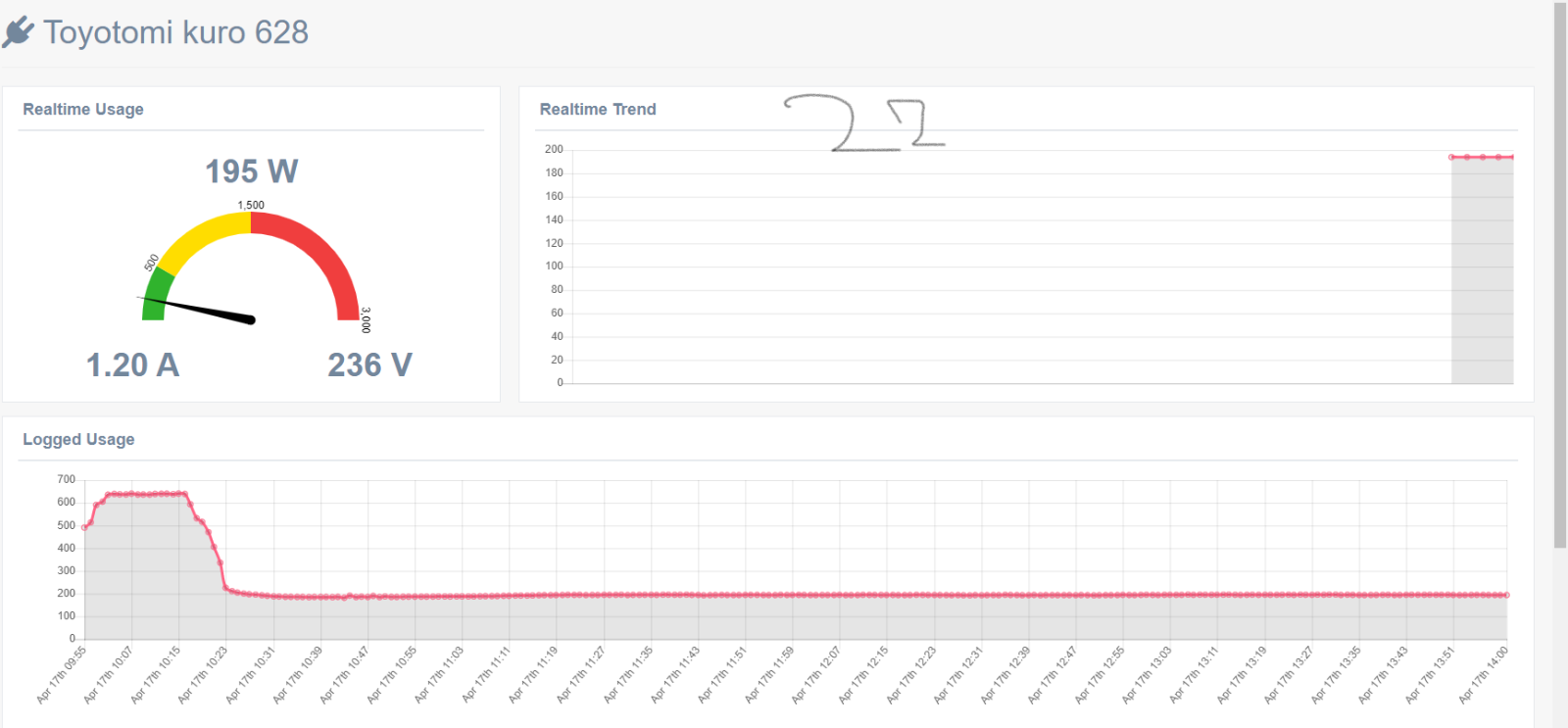The height and width of the screenshot is (728, 1568).
Task: Click the 640 W peak on Logged Usage line
Action: tap(147, 494)
